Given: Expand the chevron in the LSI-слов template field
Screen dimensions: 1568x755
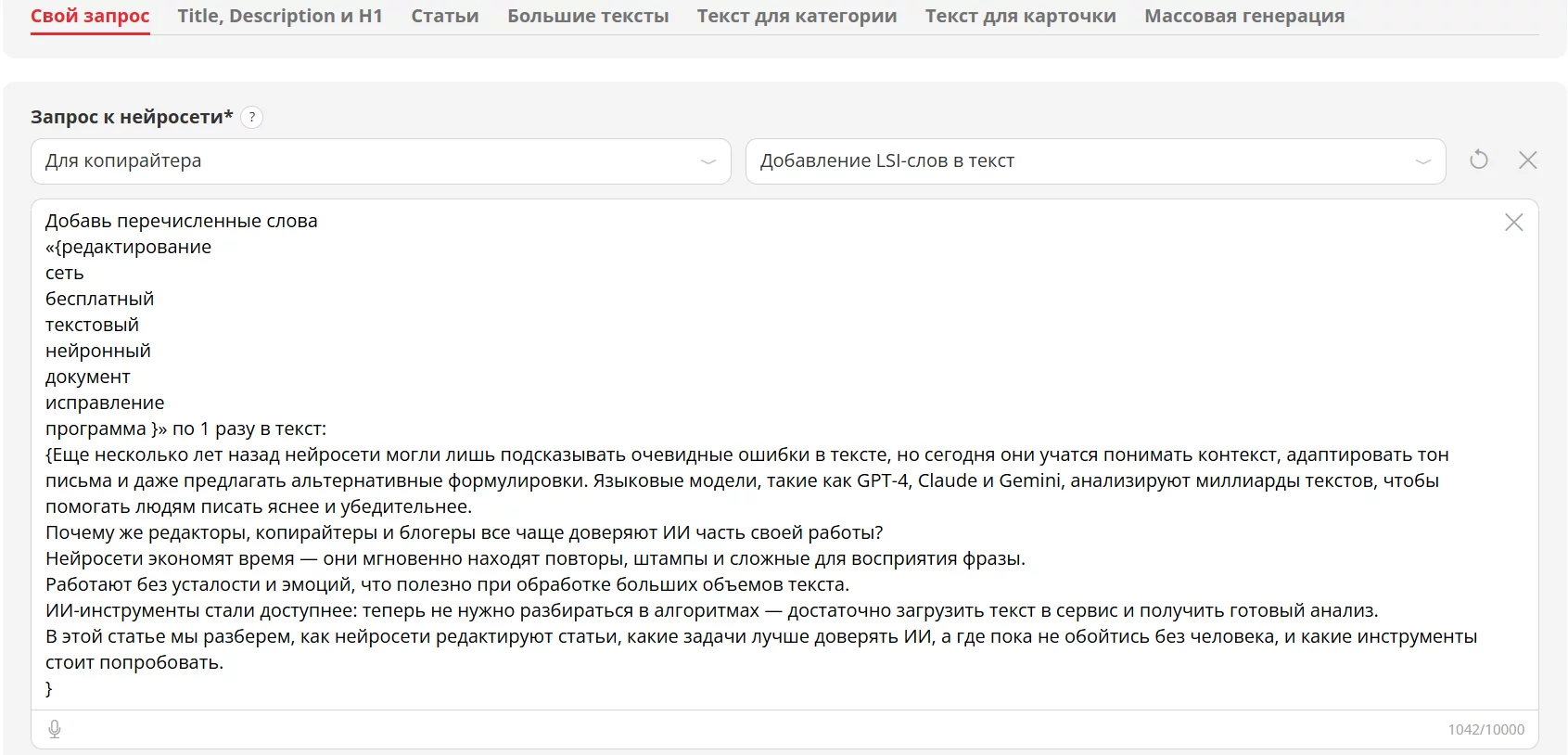Looking at the screenshot, I should [1422, 161].
